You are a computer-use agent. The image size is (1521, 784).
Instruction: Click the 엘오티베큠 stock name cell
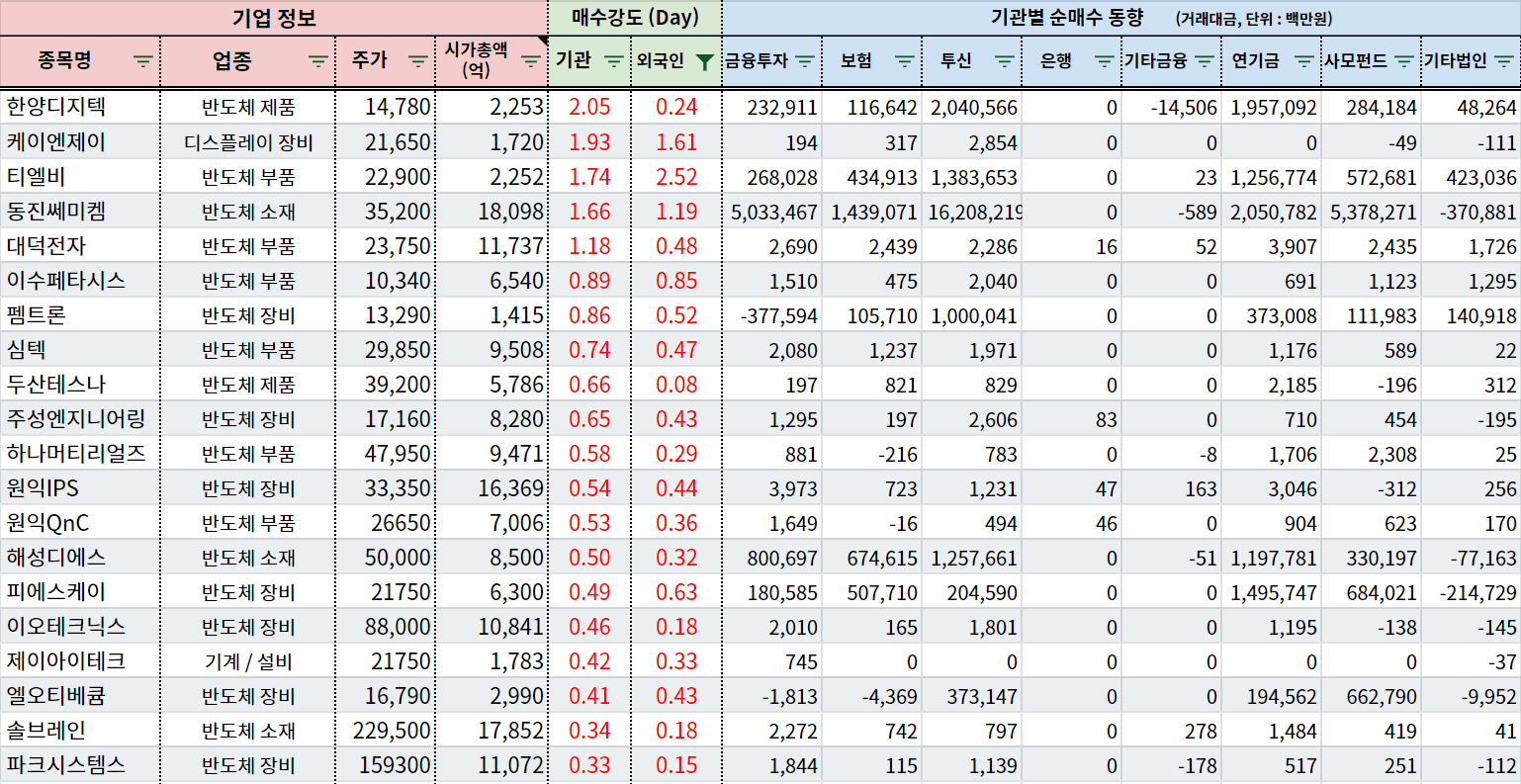click(x=80, y=695)
